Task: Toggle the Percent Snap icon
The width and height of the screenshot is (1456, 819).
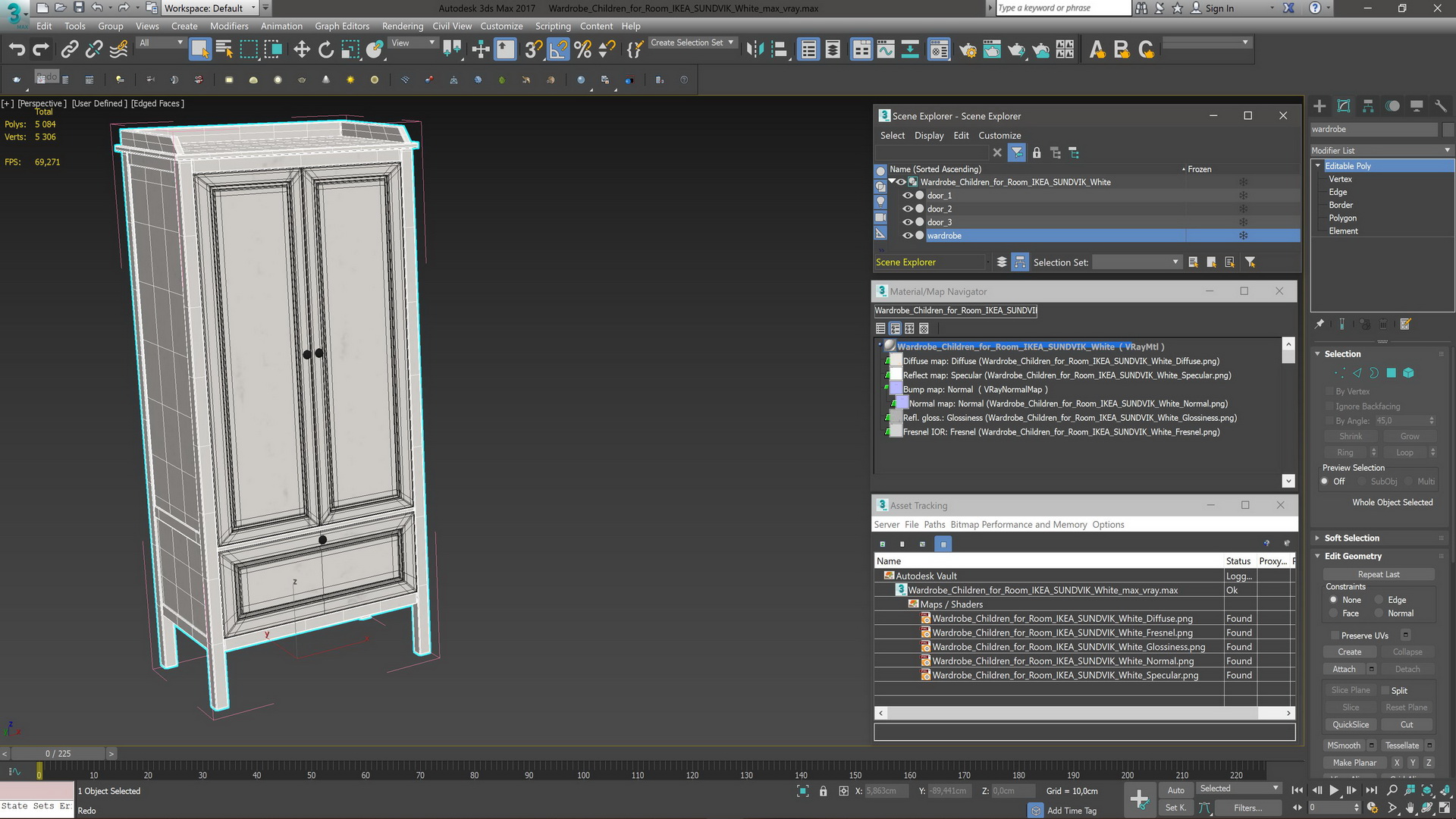Action: (x=582, y=50)
